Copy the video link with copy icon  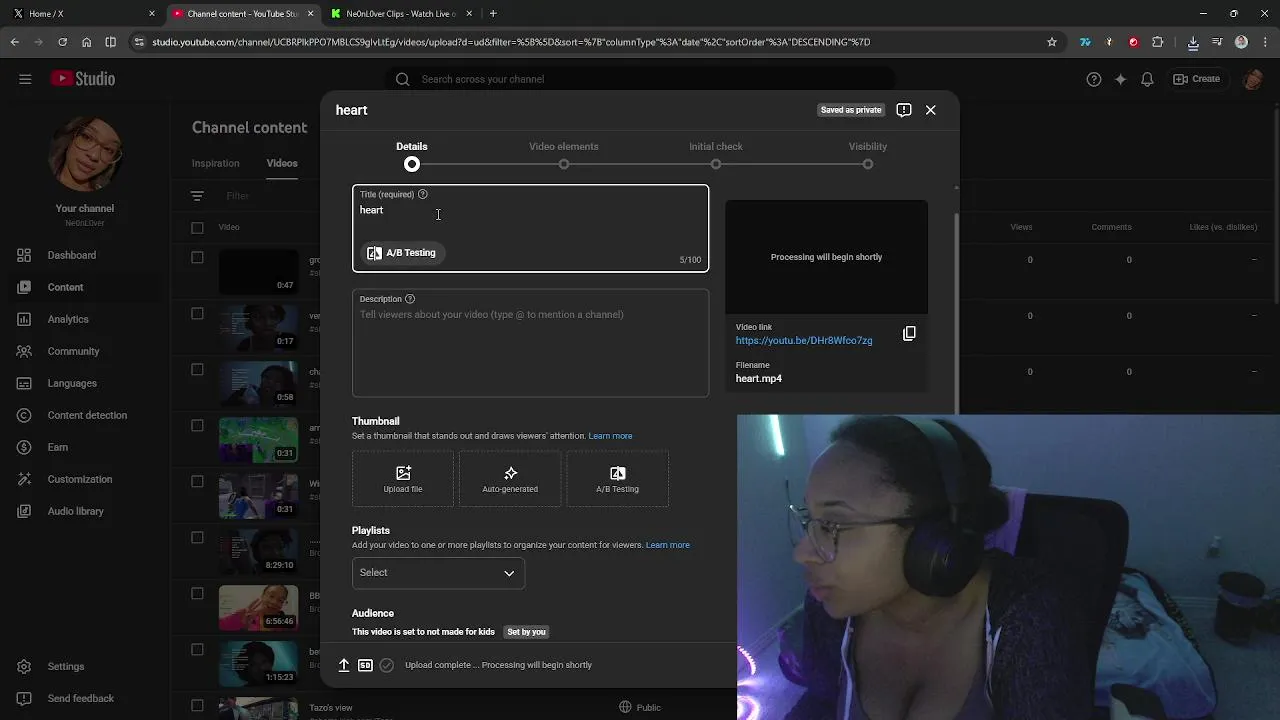[x=909, y=333]
